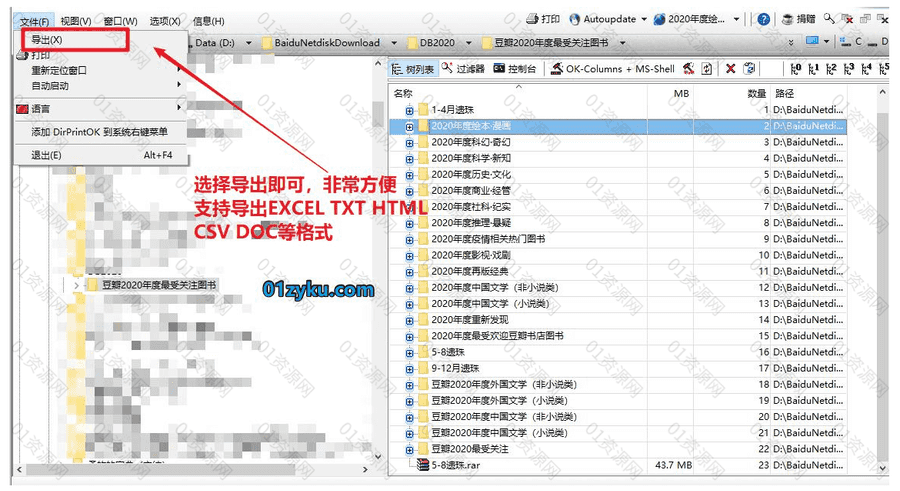Expand the 2020年度再版经典 folder node
The height and width of the screenshot is (491, 900).
(x=409, y=272)
